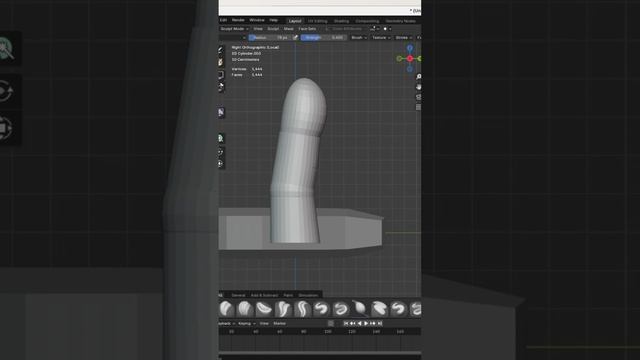Viewport: 640px width, 360px height.
Task: Open the Paint brush category tab
Action: [288, 295]
